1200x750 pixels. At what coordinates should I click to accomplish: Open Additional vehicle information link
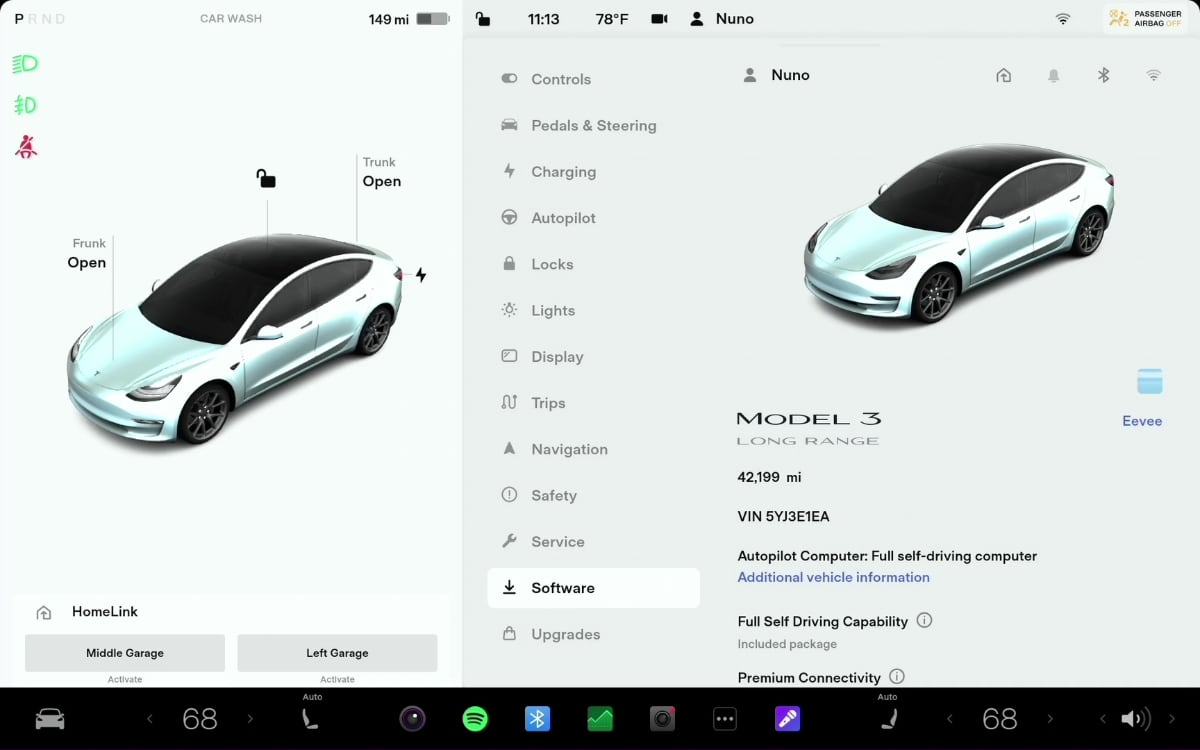tap(833, 577)
